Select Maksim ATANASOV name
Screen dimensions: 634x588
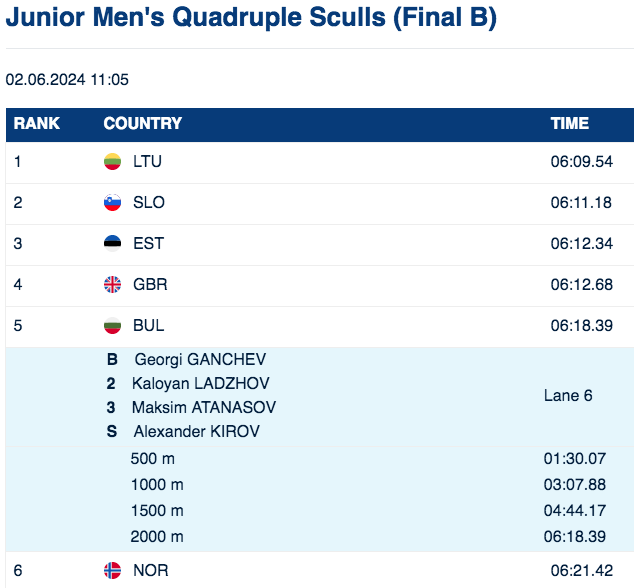[x=204, y=408]
